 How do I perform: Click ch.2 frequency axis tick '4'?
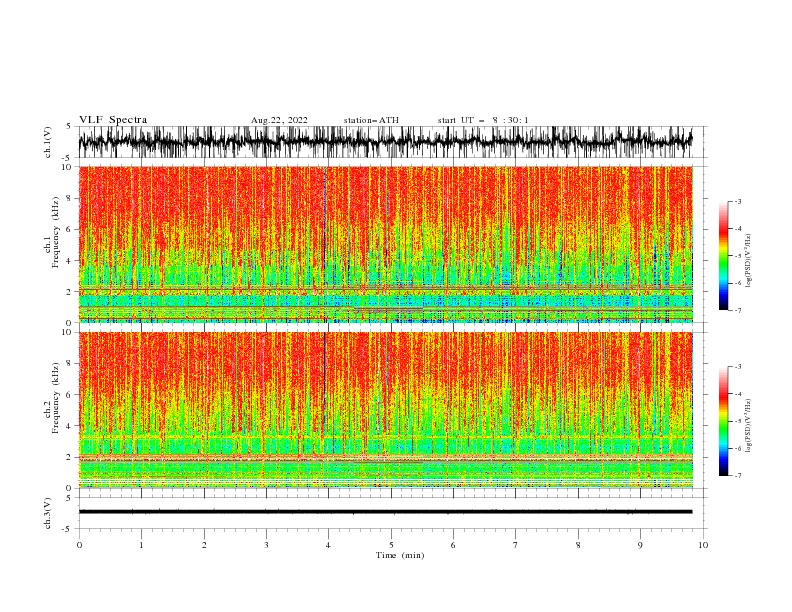pyautogui.click(x=69, y=426)
